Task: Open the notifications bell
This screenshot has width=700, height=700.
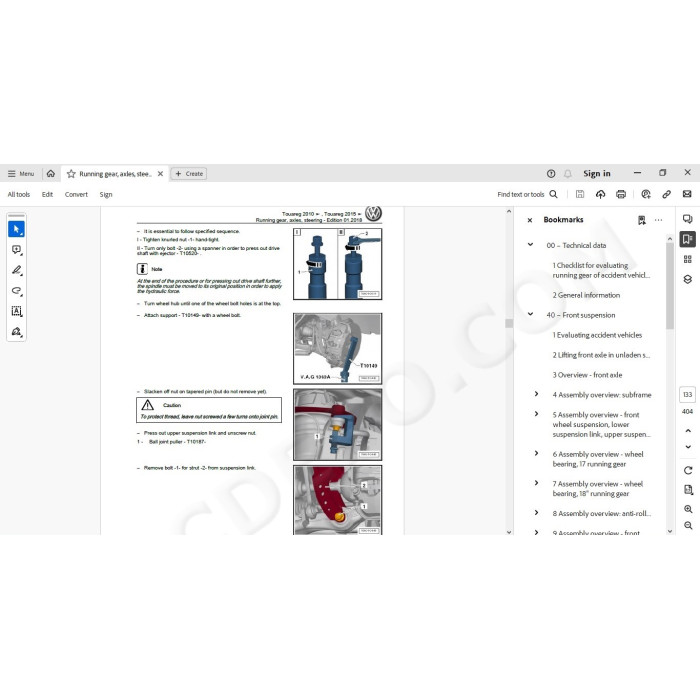Action: (567, 174)
